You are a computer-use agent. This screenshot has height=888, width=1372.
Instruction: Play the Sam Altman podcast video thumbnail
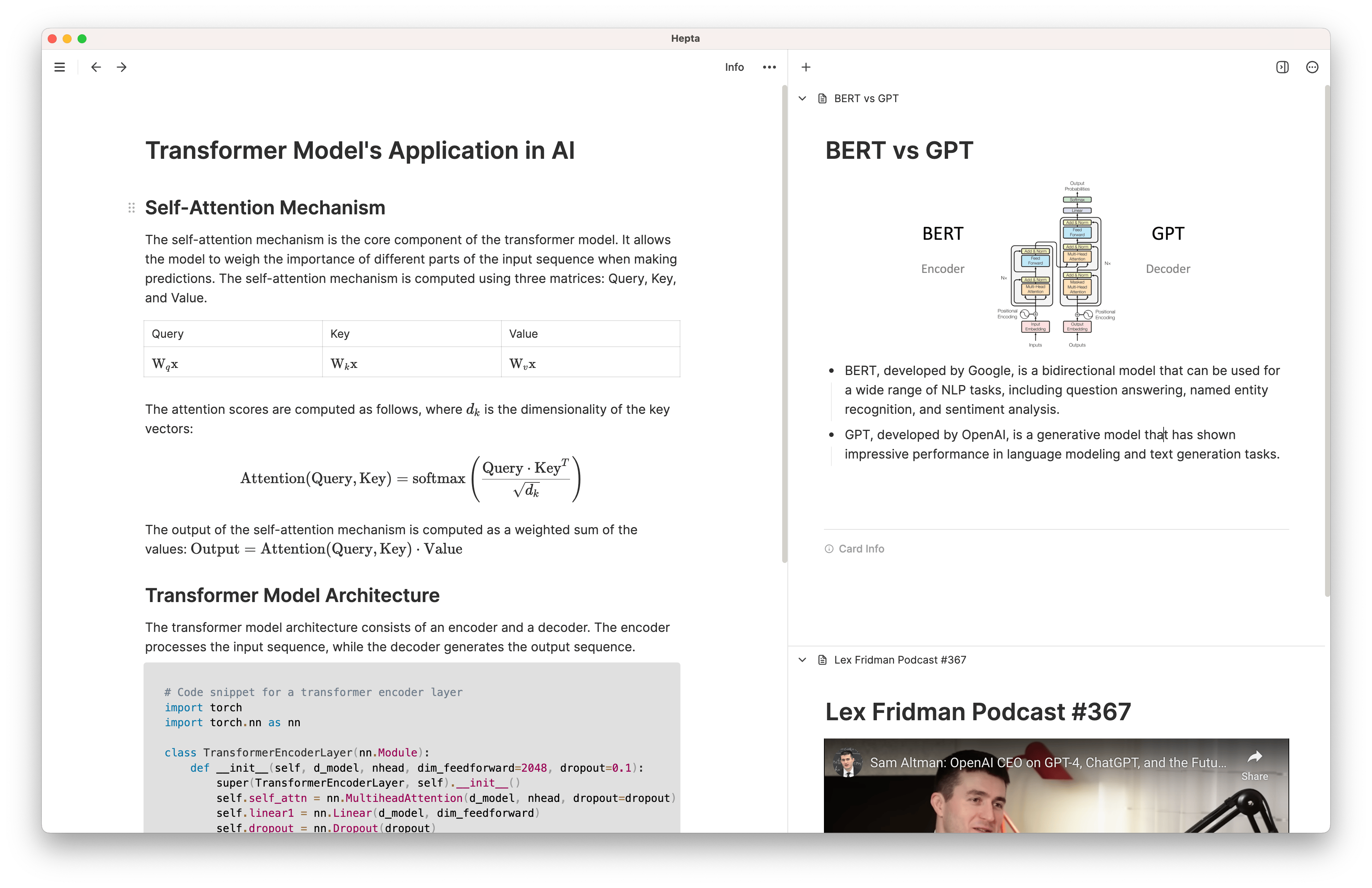coord(1056,785)
